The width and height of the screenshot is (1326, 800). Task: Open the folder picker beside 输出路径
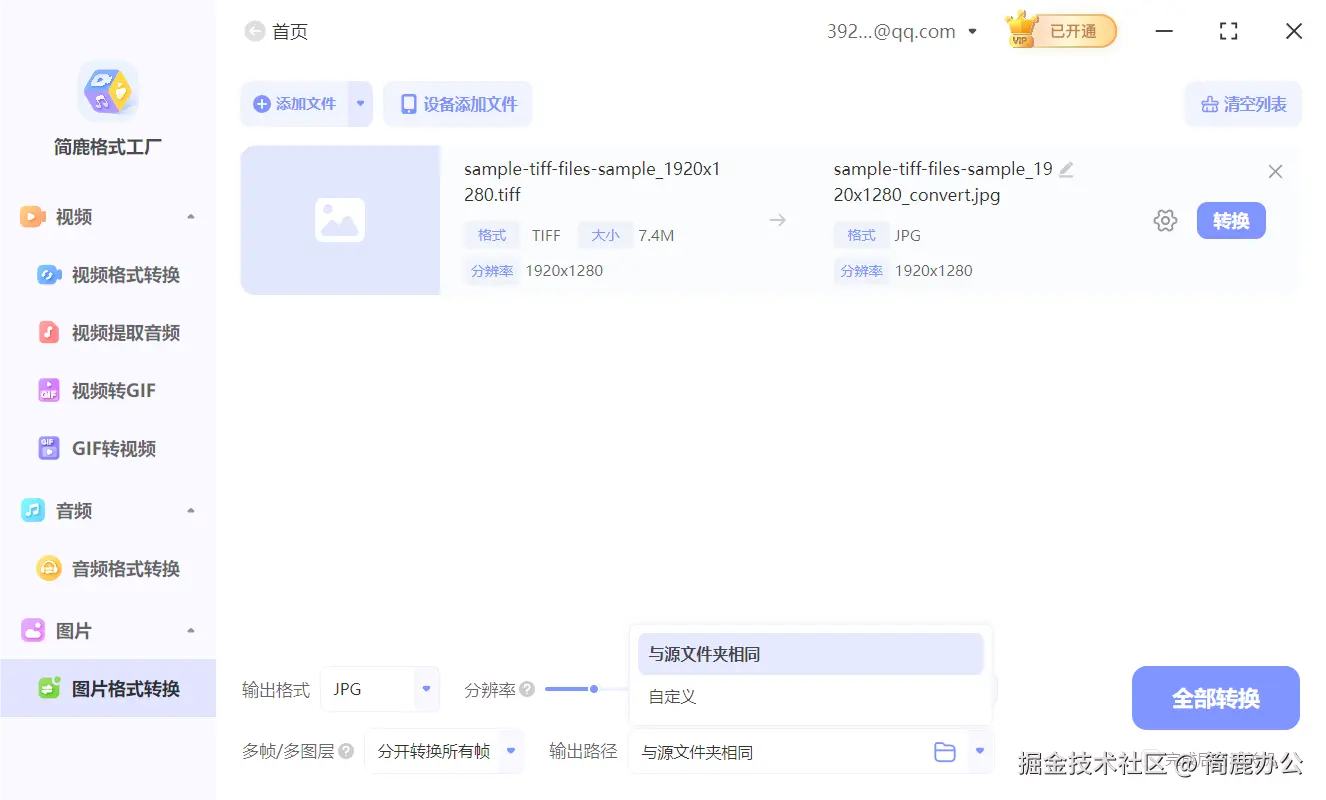[x=944, y=751]
